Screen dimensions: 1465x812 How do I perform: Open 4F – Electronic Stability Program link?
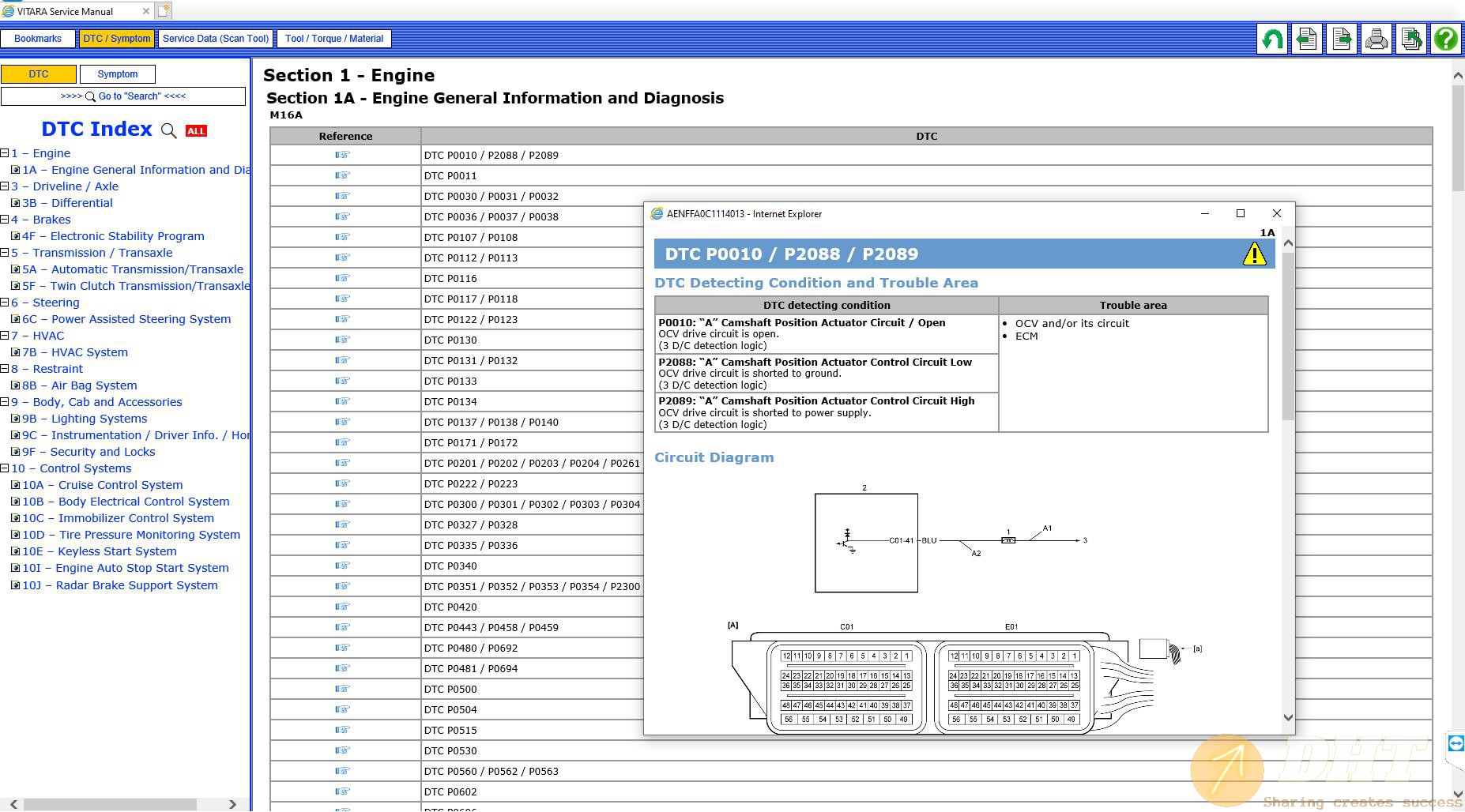[113, 236]
